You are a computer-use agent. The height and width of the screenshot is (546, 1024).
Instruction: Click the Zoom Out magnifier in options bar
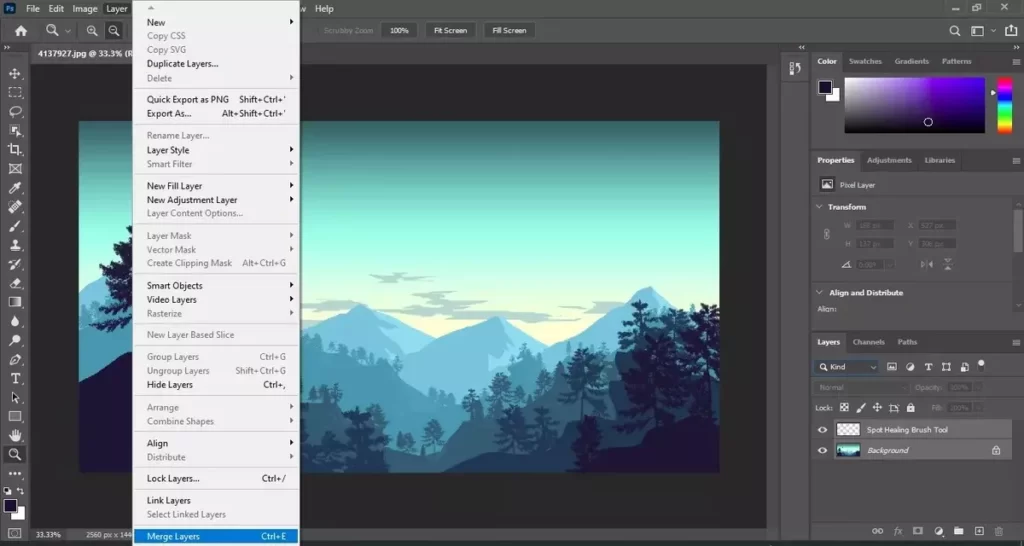tap(114, 30)
